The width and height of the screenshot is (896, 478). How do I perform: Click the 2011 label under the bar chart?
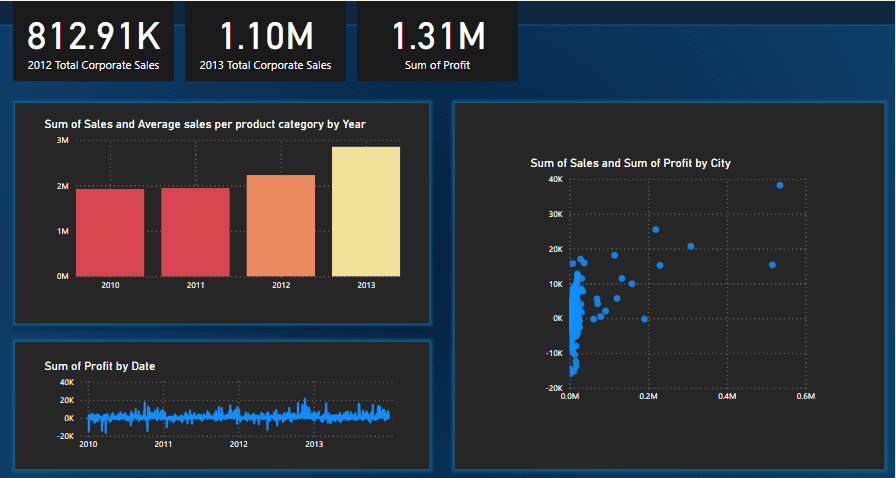[195, 285]
